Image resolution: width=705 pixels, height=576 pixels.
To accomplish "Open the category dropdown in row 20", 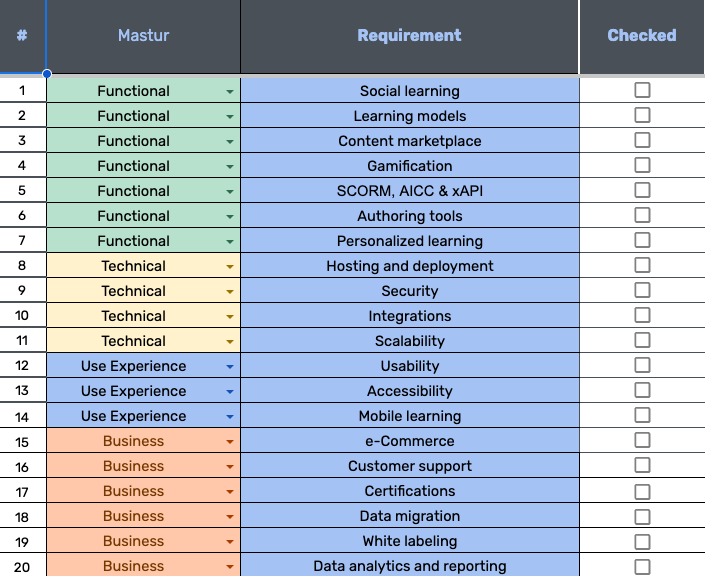I will 230,566.
